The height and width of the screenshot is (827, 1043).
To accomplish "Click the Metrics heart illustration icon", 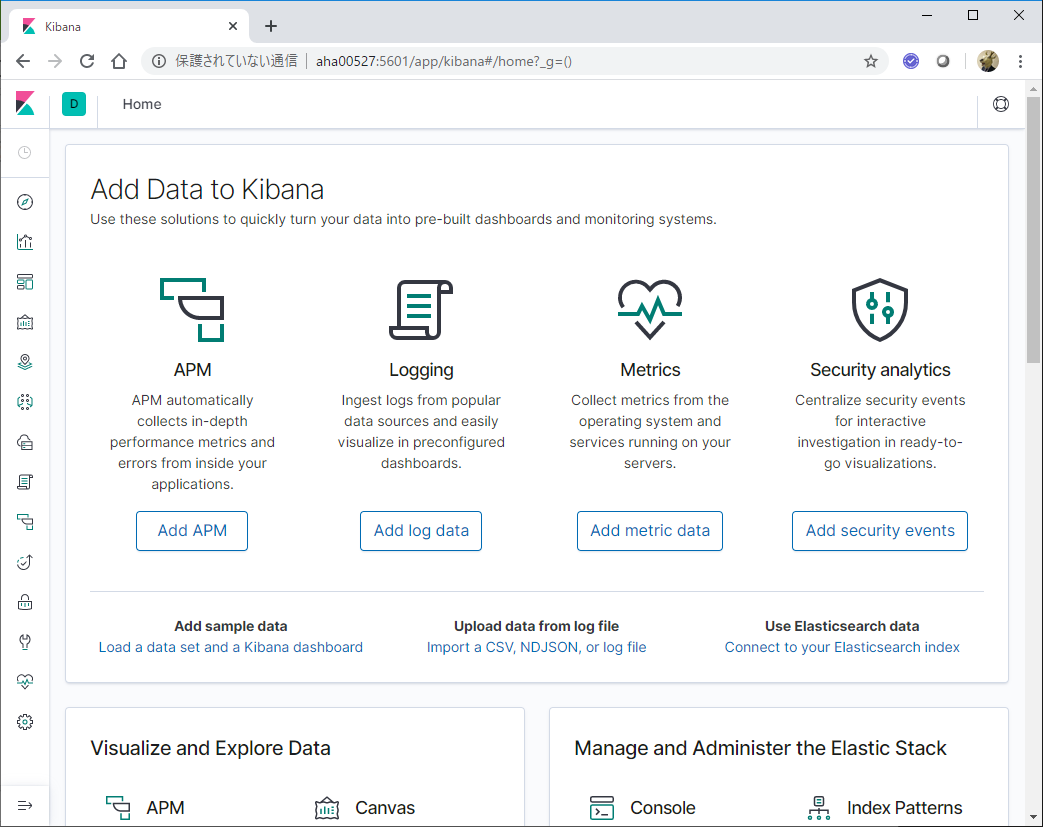I will [x=650, y=310].
